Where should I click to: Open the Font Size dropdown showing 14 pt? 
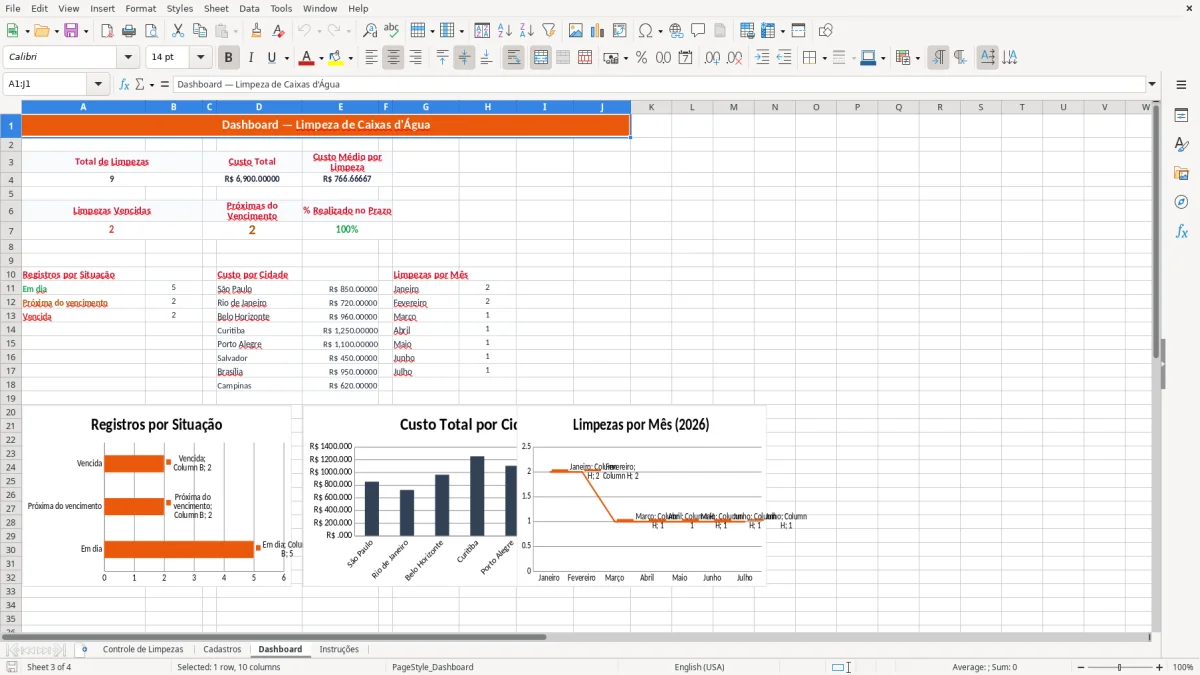point(201,58)
